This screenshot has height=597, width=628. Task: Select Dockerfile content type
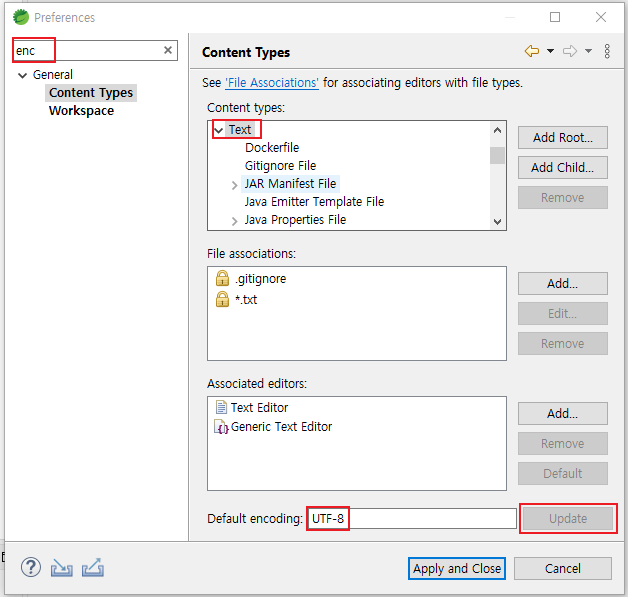click(272, 147)
